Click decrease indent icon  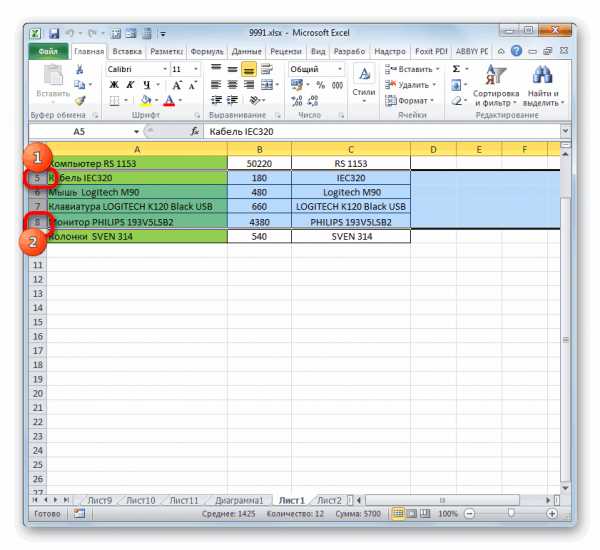(x=216, y=100)
